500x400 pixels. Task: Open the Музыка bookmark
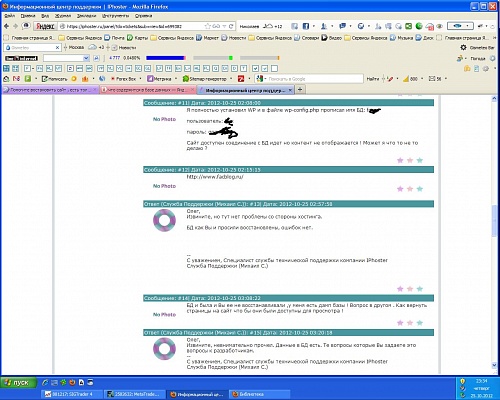pos(401,38)
